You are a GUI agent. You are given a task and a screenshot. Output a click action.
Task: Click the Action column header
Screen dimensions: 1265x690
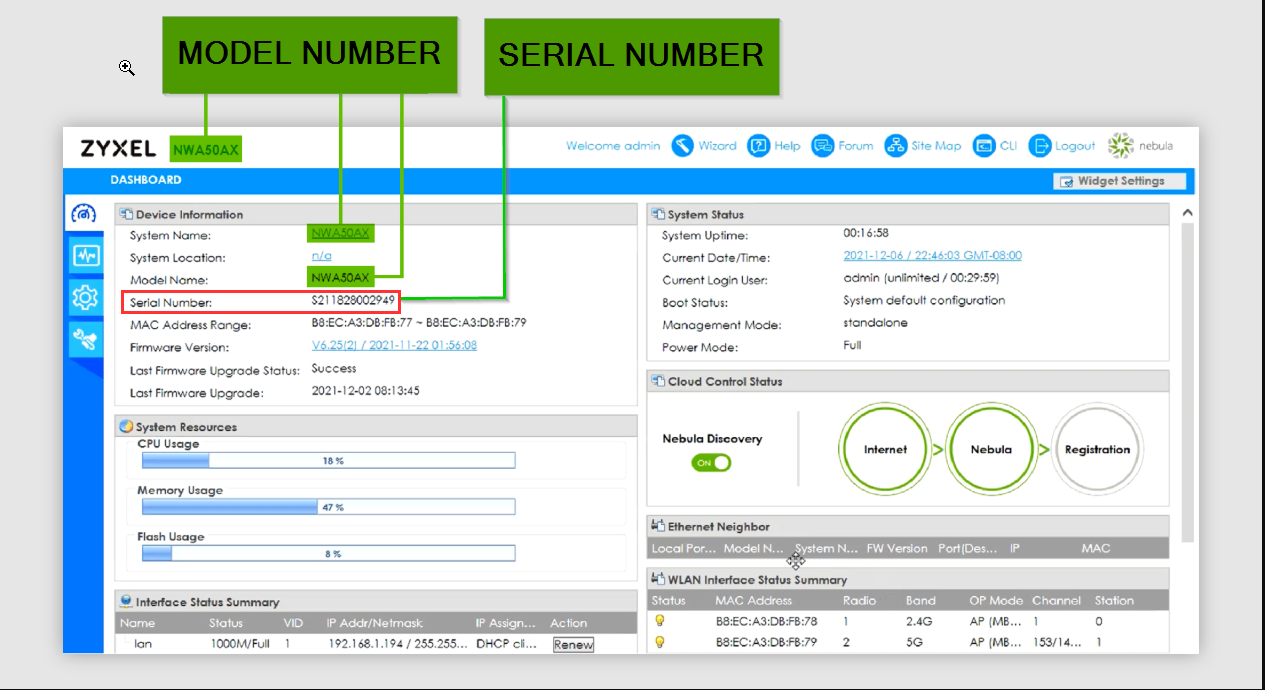[x=569, y=623]
